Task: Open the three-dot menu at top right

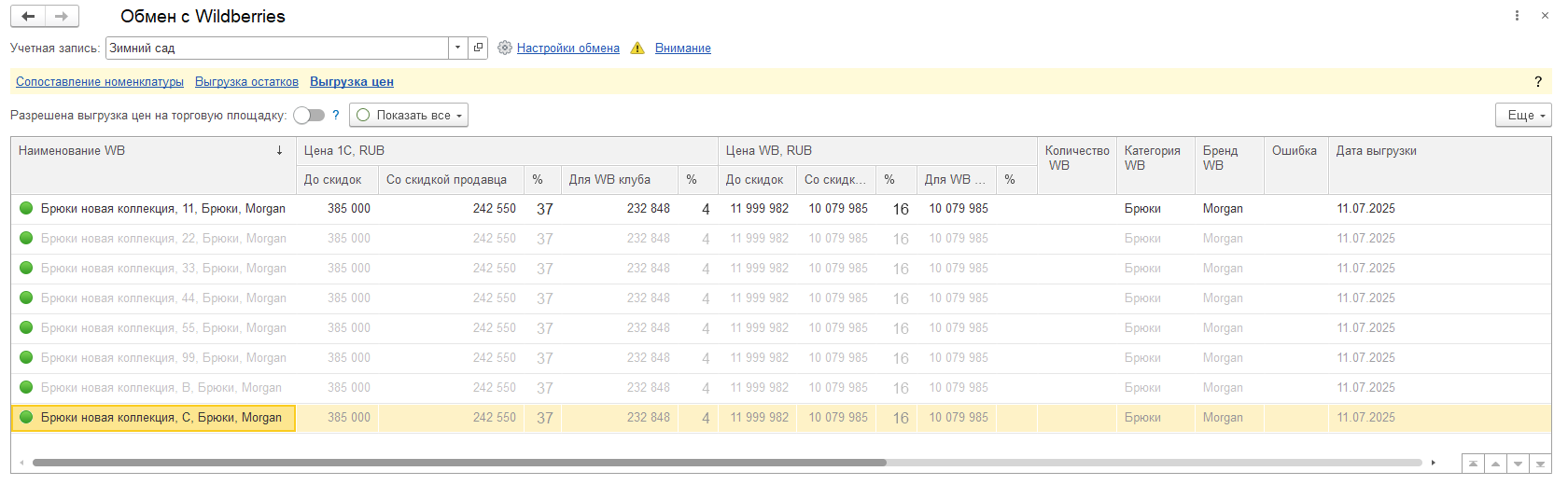Action: pos(1517,16)
